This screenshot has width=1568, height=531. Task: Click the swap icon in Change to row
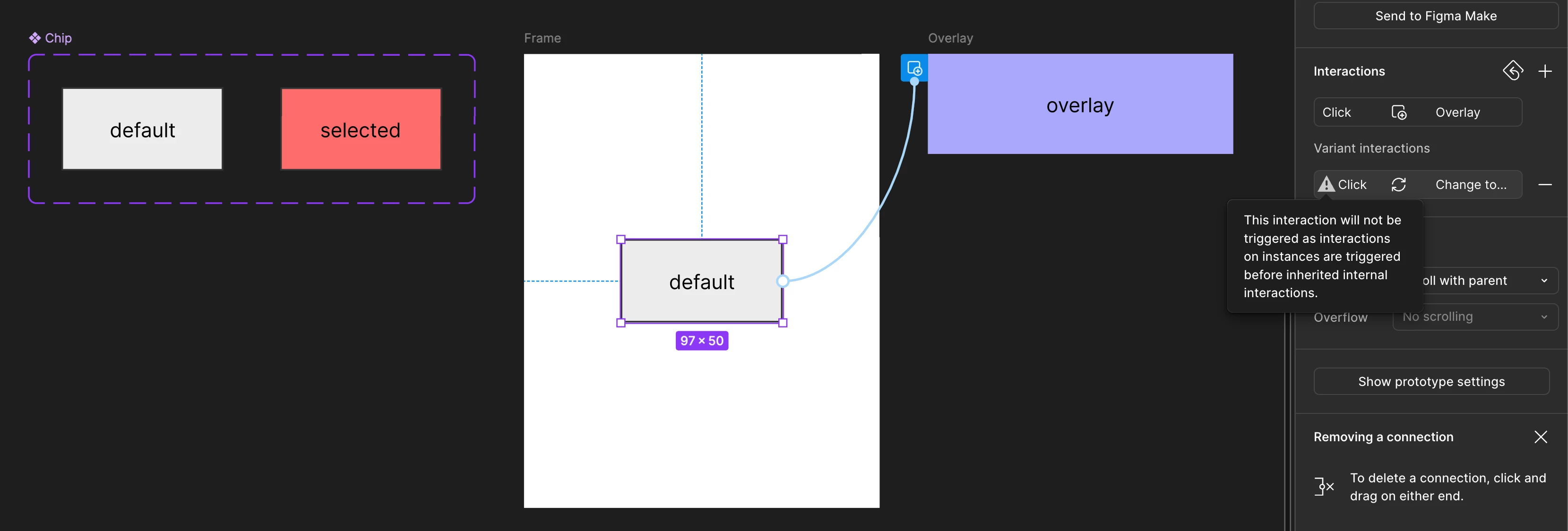coord(1398,184)
